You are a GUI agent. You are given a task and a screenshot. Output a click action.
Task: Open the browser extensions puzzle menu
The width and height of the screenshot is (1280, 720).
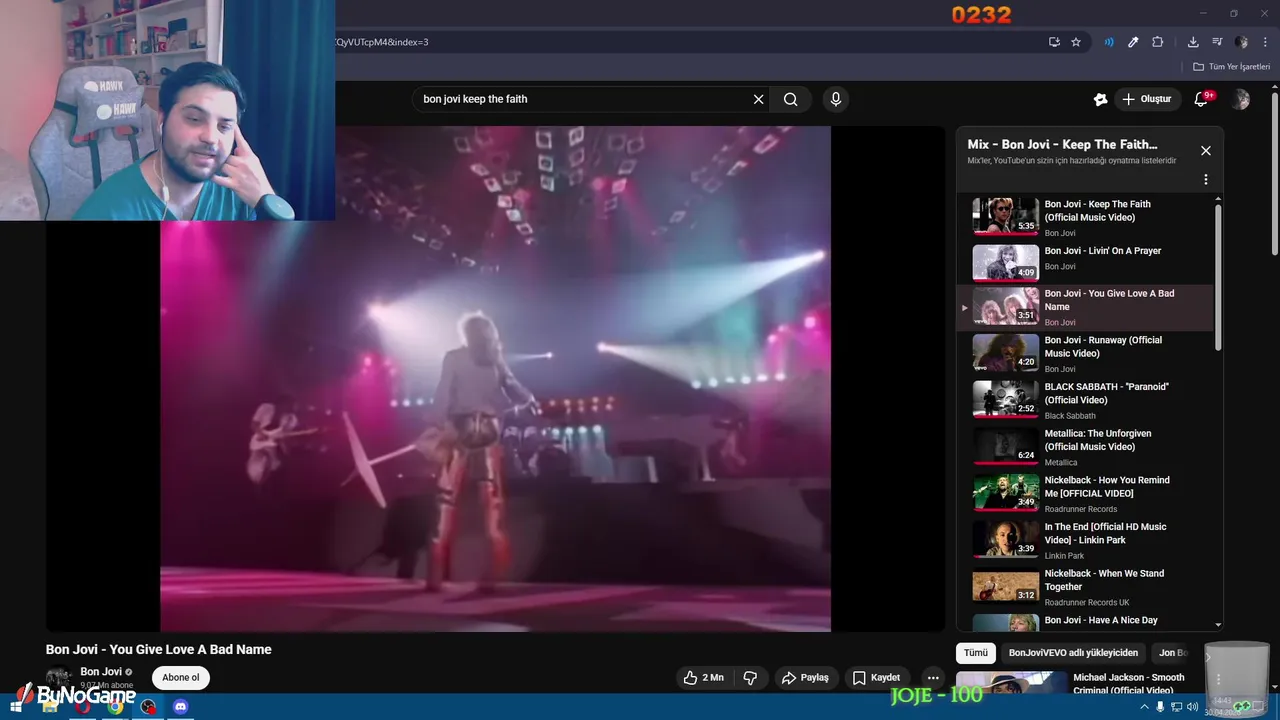pyautogui.click(x=1158, y=42)
